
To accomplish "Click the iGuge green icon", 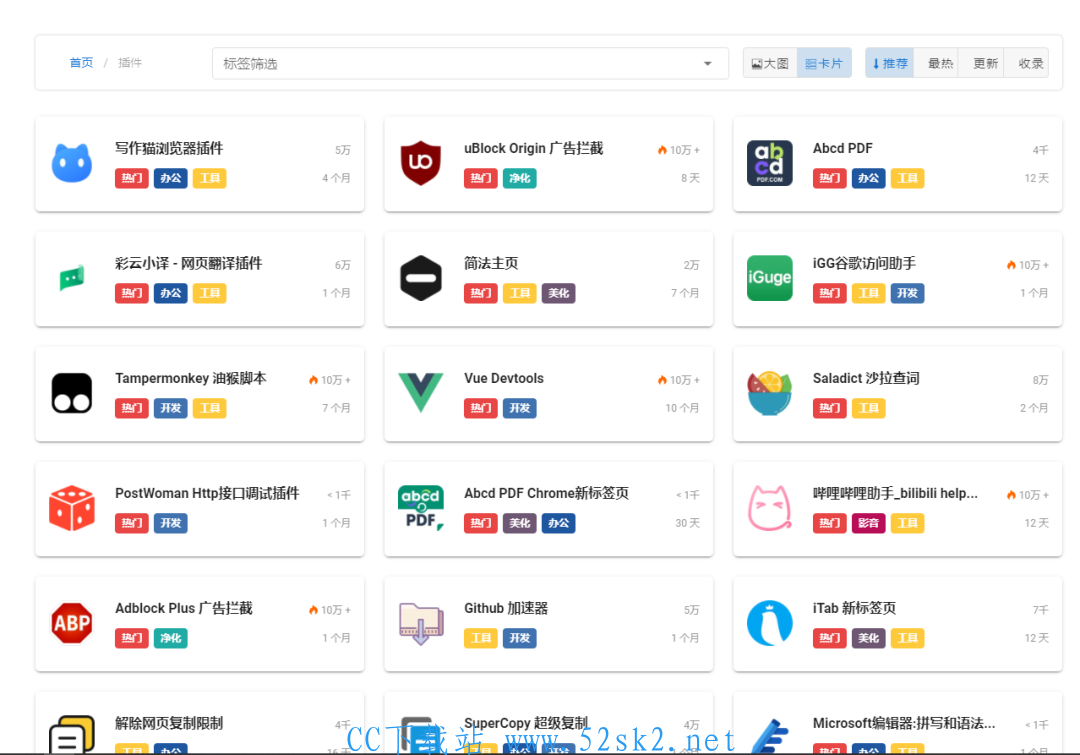I will coord(769,278).
